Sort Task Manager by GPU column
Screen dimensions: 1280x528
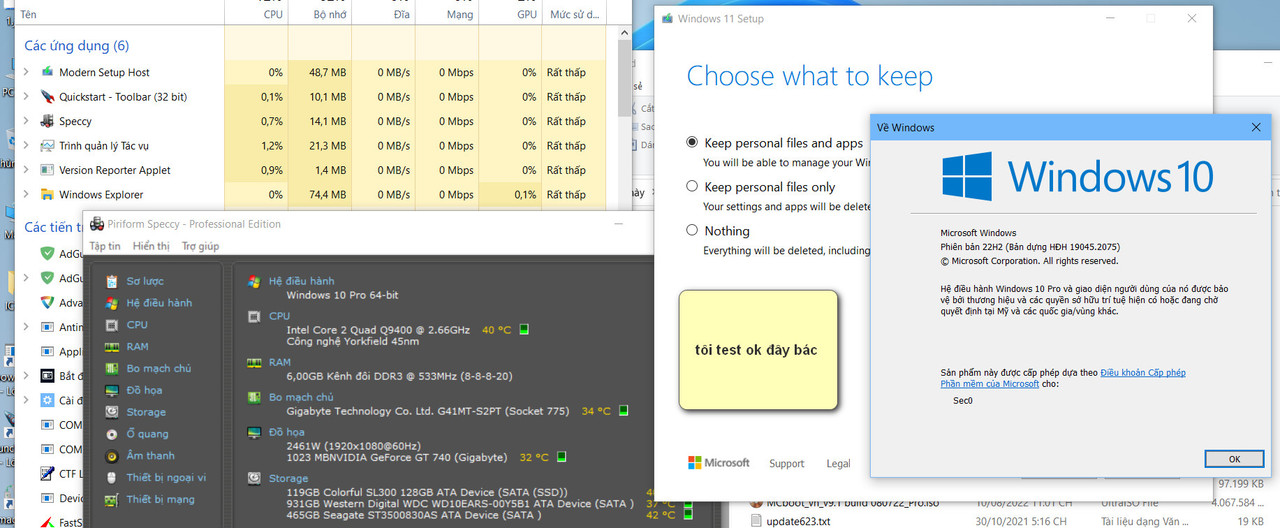coord(510,13)
